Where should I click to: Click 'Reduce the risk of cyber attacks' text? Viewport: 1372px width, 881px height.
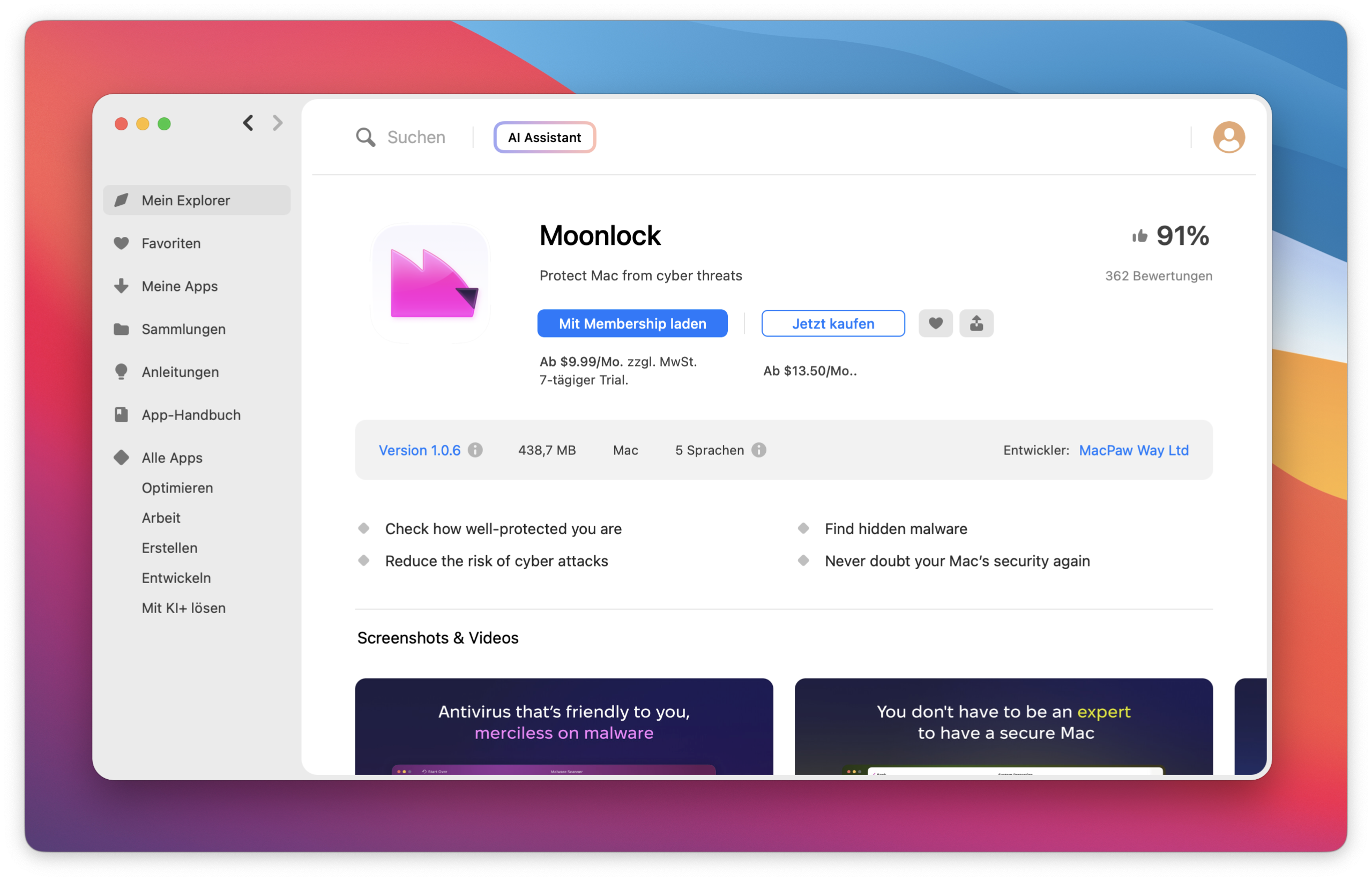[497, 561]
